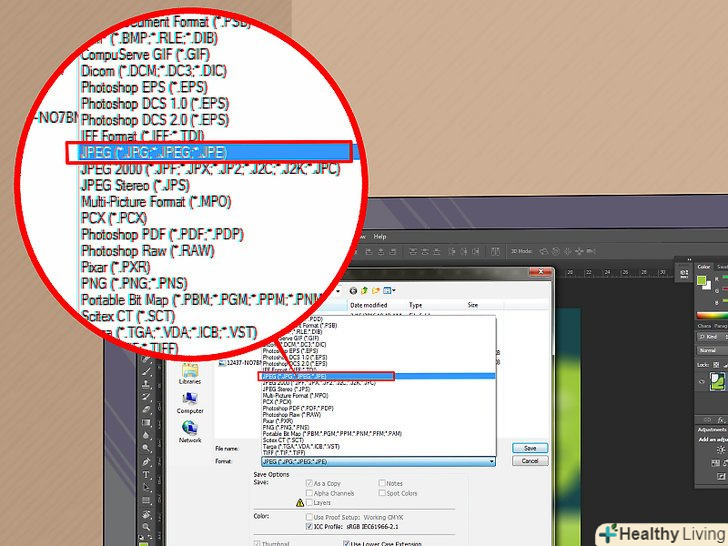Lock transparent pixels icon beside Lock
The image size is (728, 546).
coord(716,365)
